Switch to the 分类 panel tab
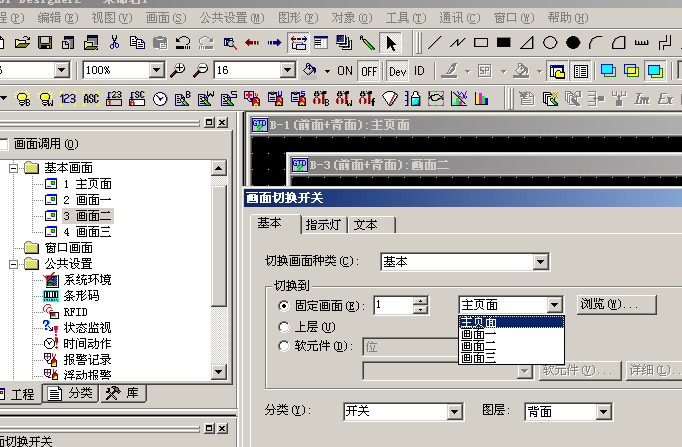The height and width of the screenshot is (447, 682). tap(73, 394)
